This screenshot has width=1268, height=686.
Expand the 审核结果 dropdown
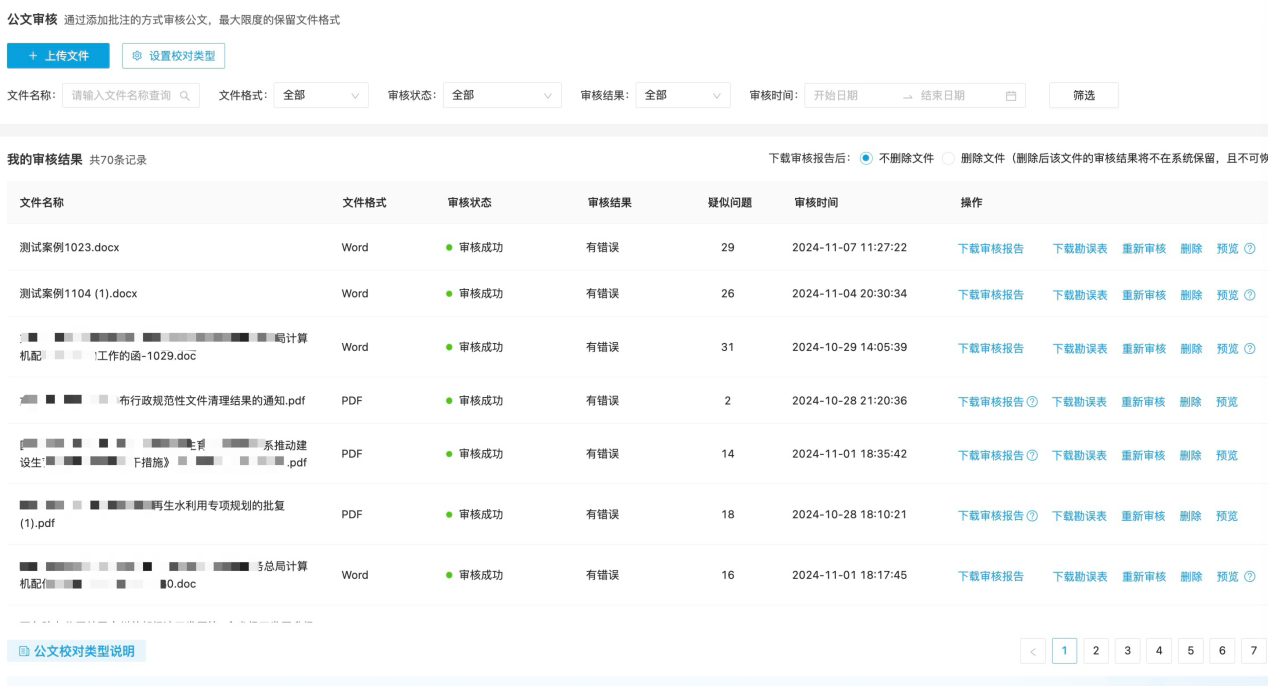[683, 95]
